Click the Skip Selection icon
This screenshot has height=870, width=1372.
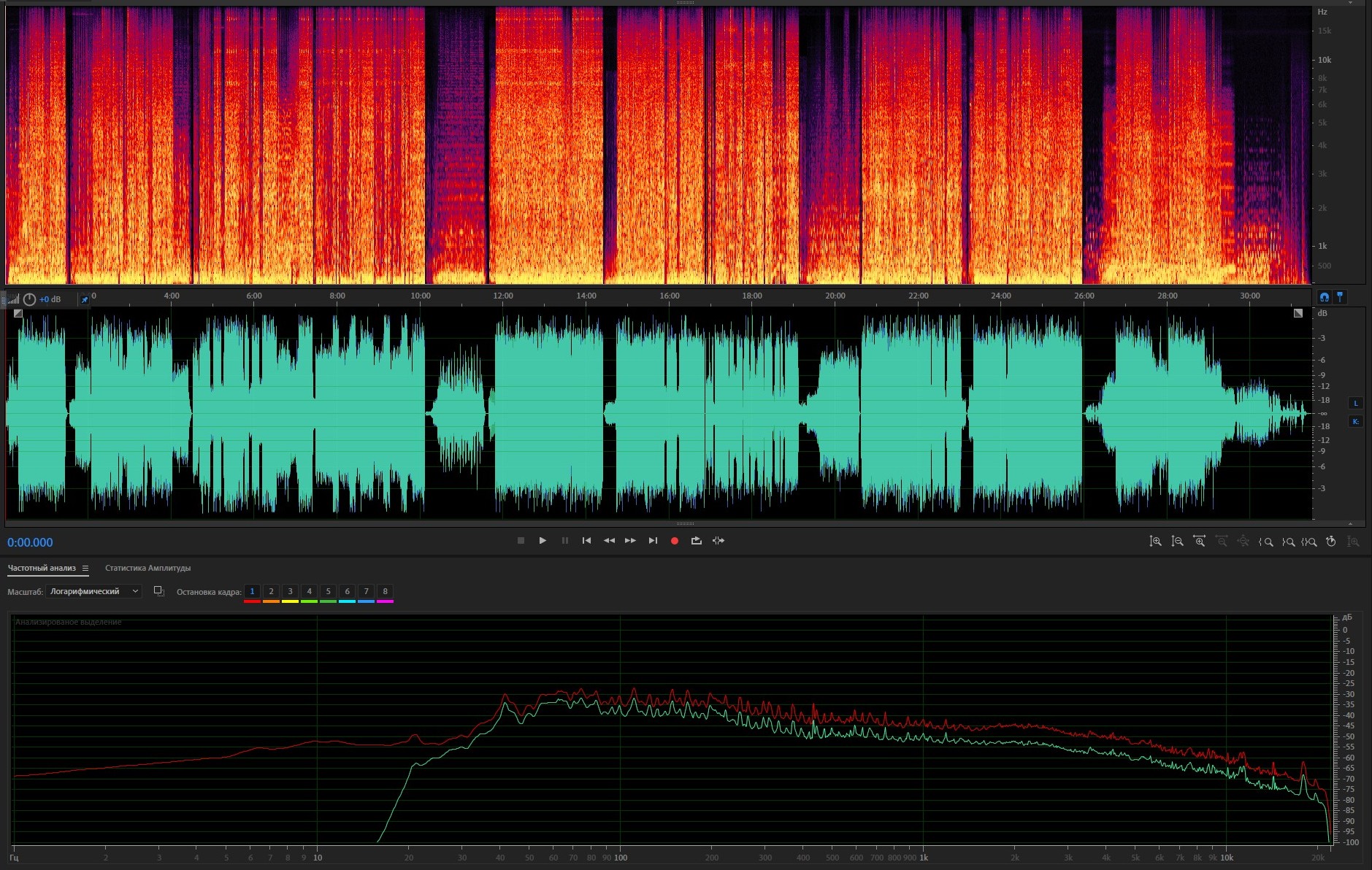click(x=718, y=541)
